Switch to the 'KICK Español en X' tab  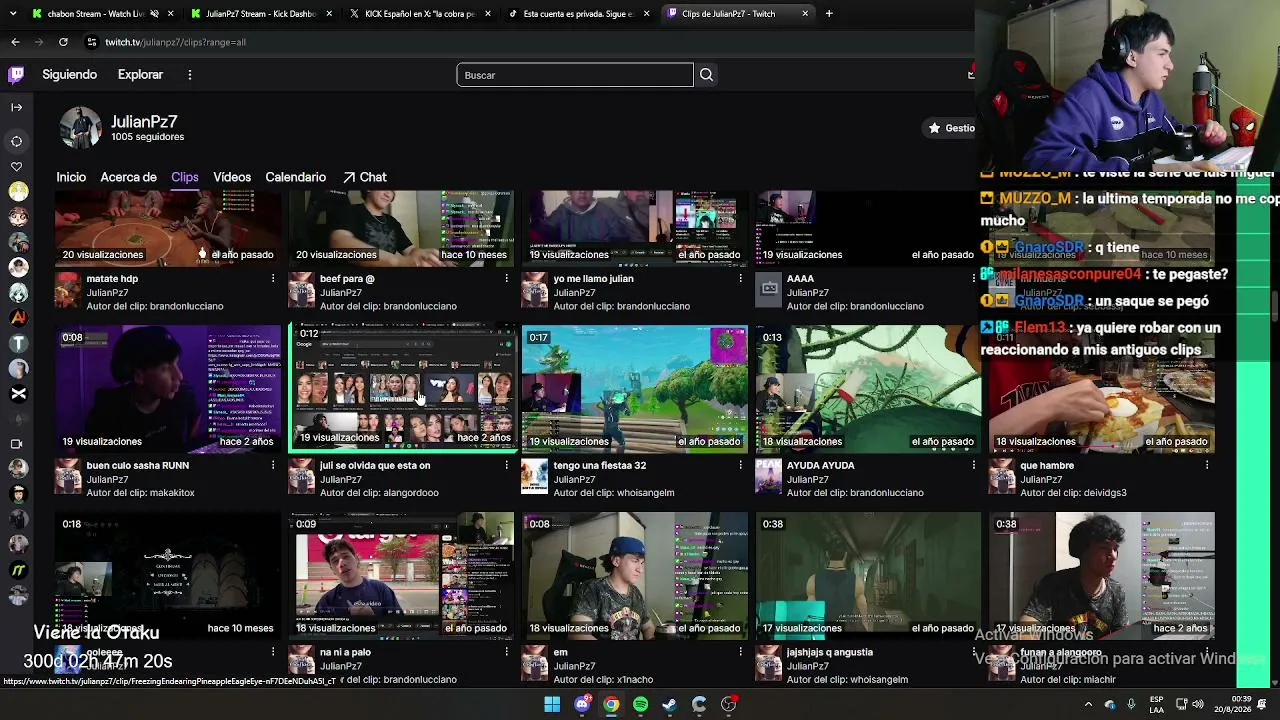[x=419, y=14]
